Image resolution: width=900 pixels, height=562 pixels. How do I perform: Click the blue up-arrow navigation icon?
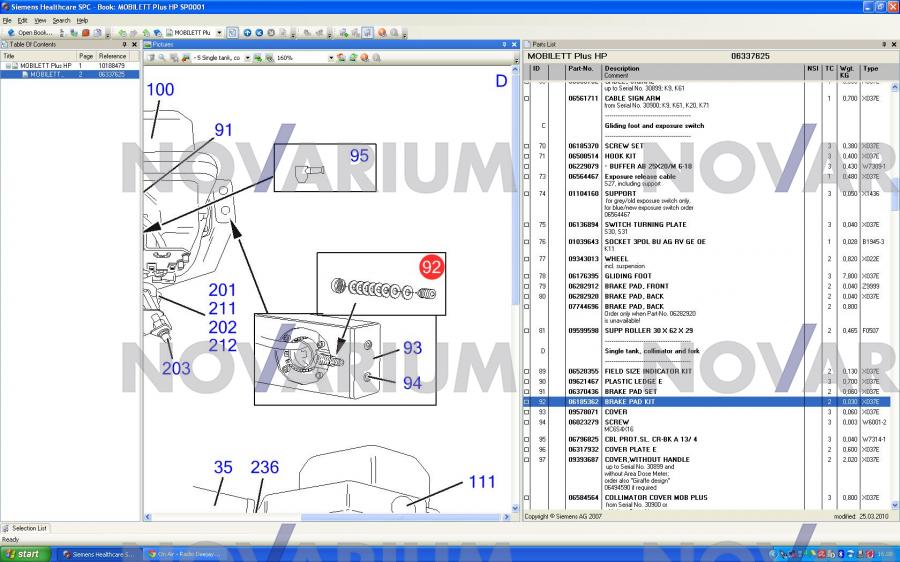click(x=247, y=32)
